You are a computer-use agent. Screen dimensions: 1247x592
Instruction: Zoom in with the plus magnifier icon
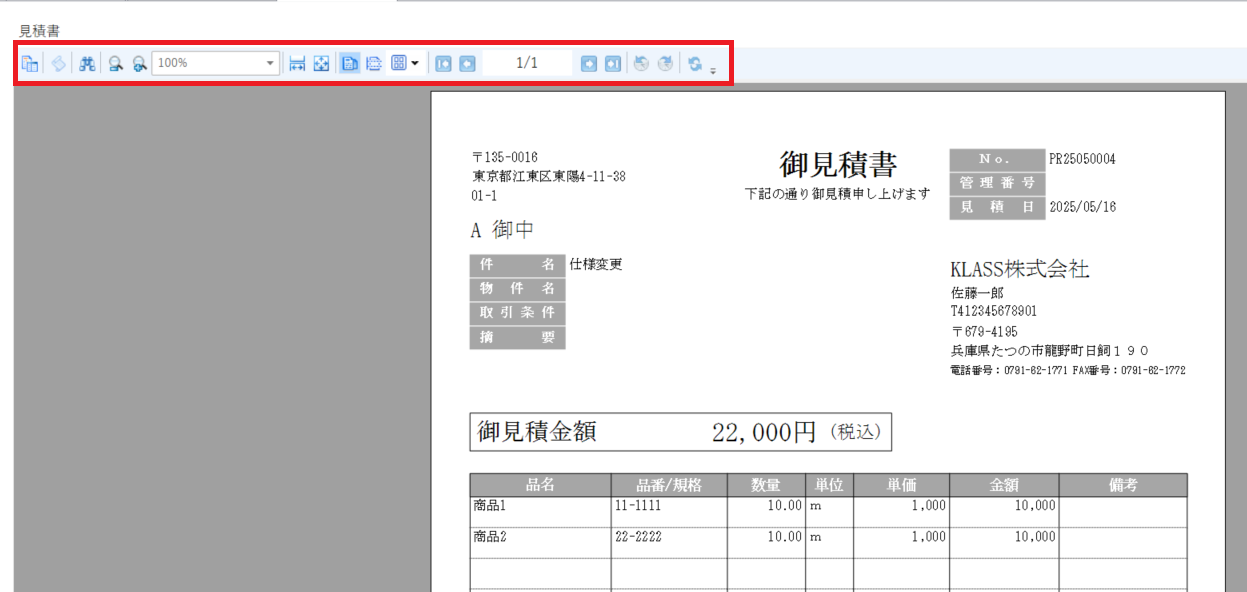(139, 63)
